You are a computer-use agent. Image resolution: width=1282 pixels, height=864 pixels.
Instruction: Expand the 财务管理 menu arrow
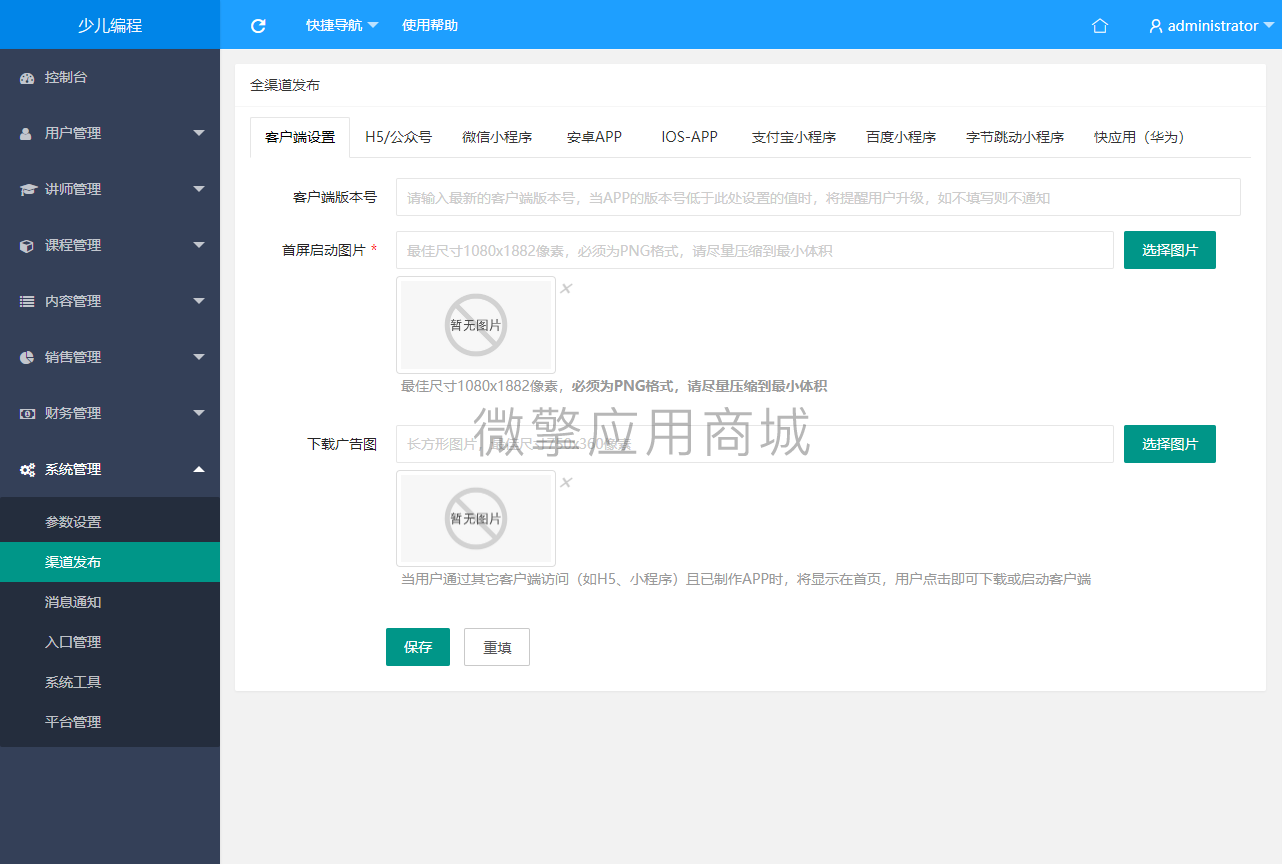pos(199,413)
